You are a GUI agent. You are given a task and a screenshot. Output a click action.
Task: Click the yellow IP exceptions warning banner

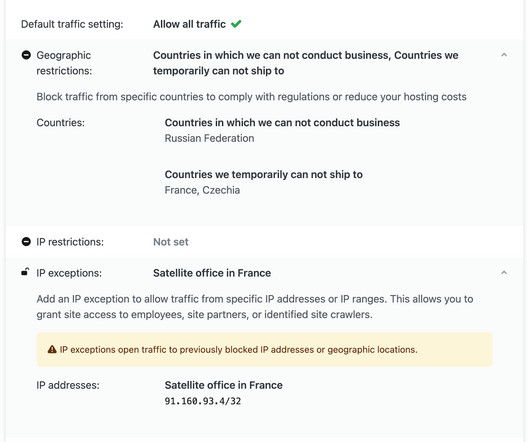tap(264, 349)
